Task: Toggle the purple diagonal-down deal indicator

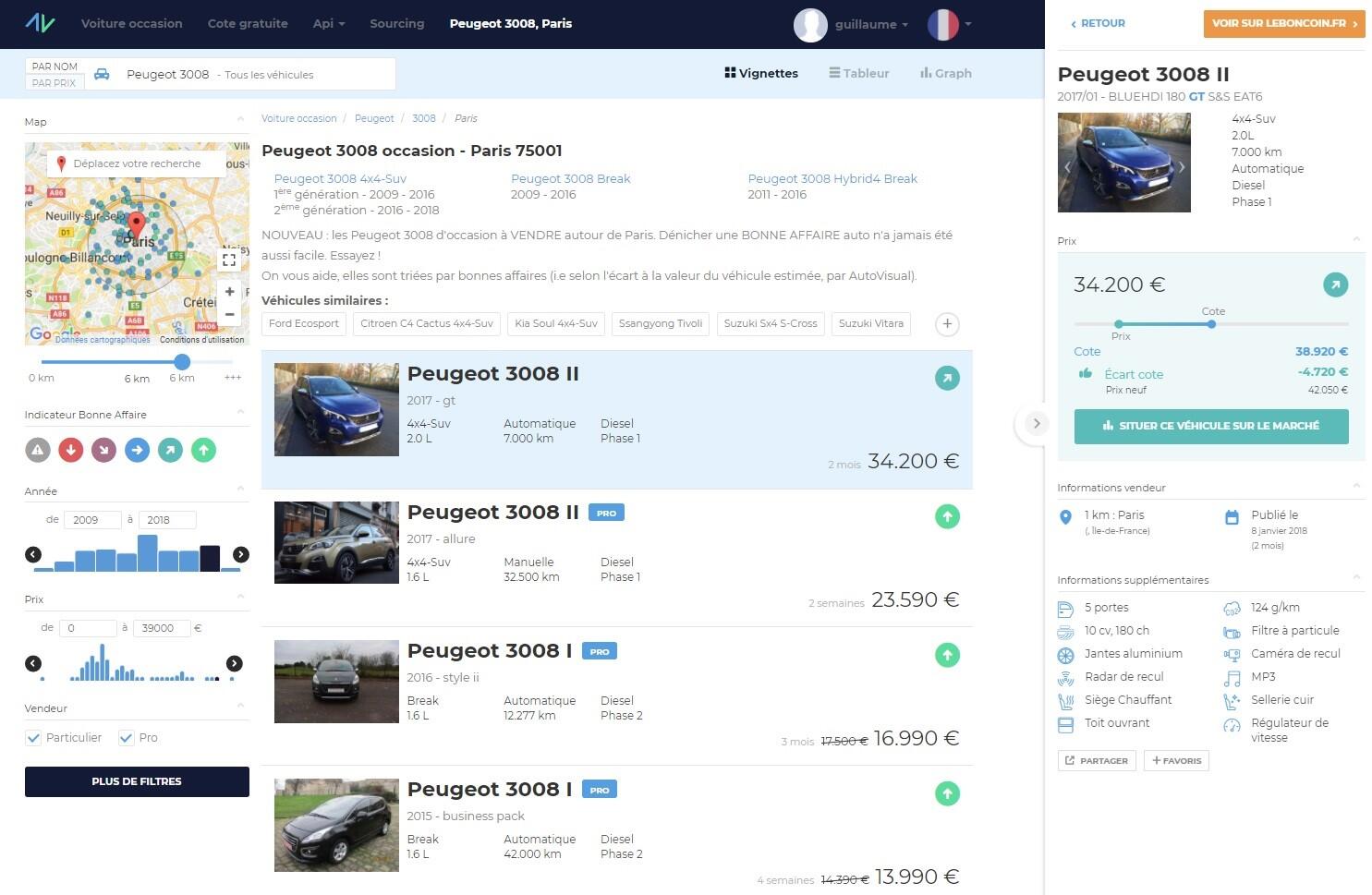Action: point(103,450)
